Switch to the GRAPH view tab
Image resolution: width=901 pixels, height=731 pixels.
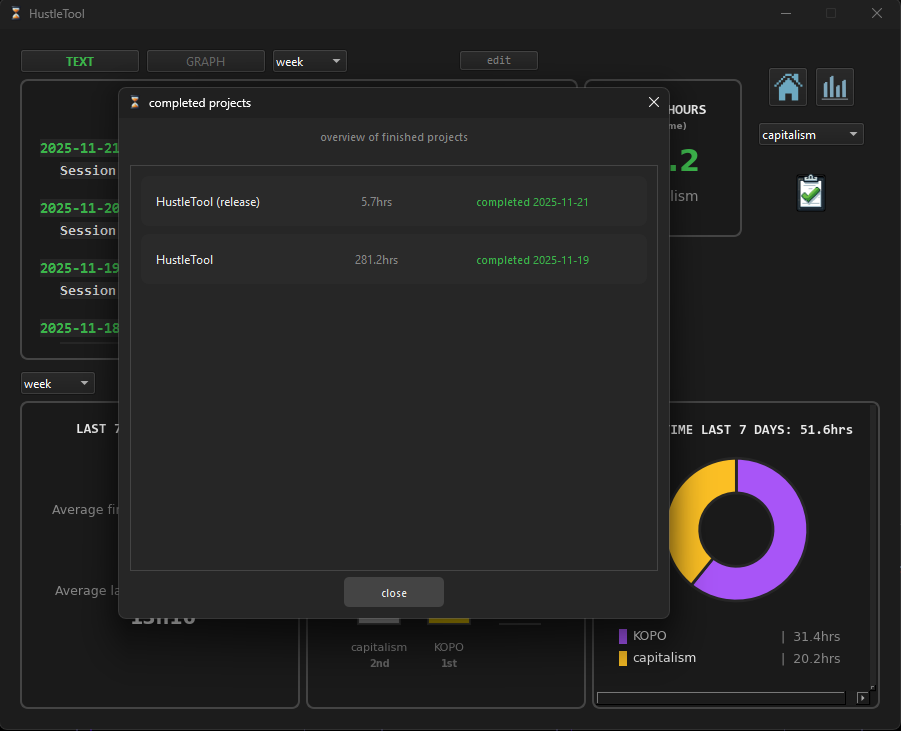click(206, 61)
